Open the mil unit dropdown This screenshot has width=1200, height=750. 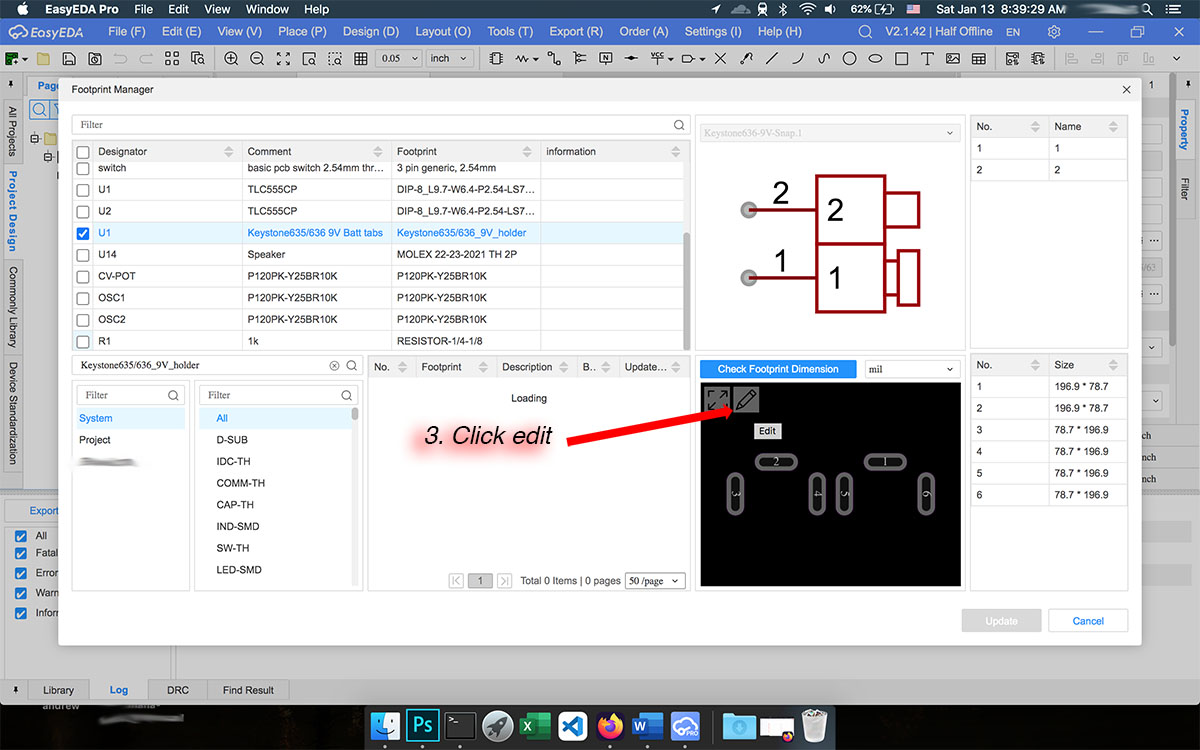tap(912, 369)
